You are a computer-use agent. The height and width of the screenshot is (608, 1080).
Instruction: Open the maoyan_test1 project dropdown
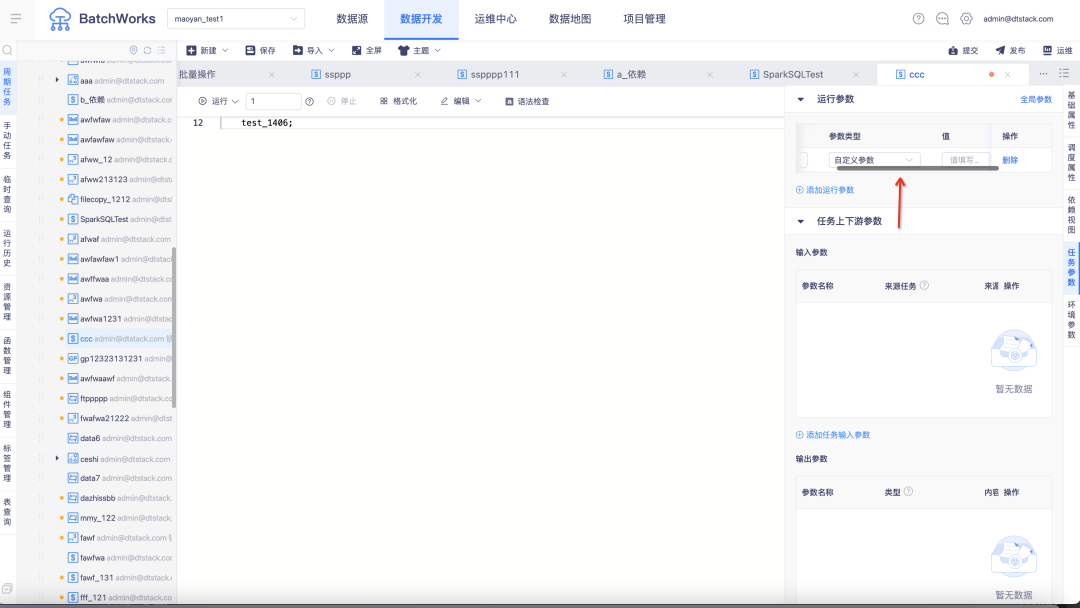click(238, 19)
